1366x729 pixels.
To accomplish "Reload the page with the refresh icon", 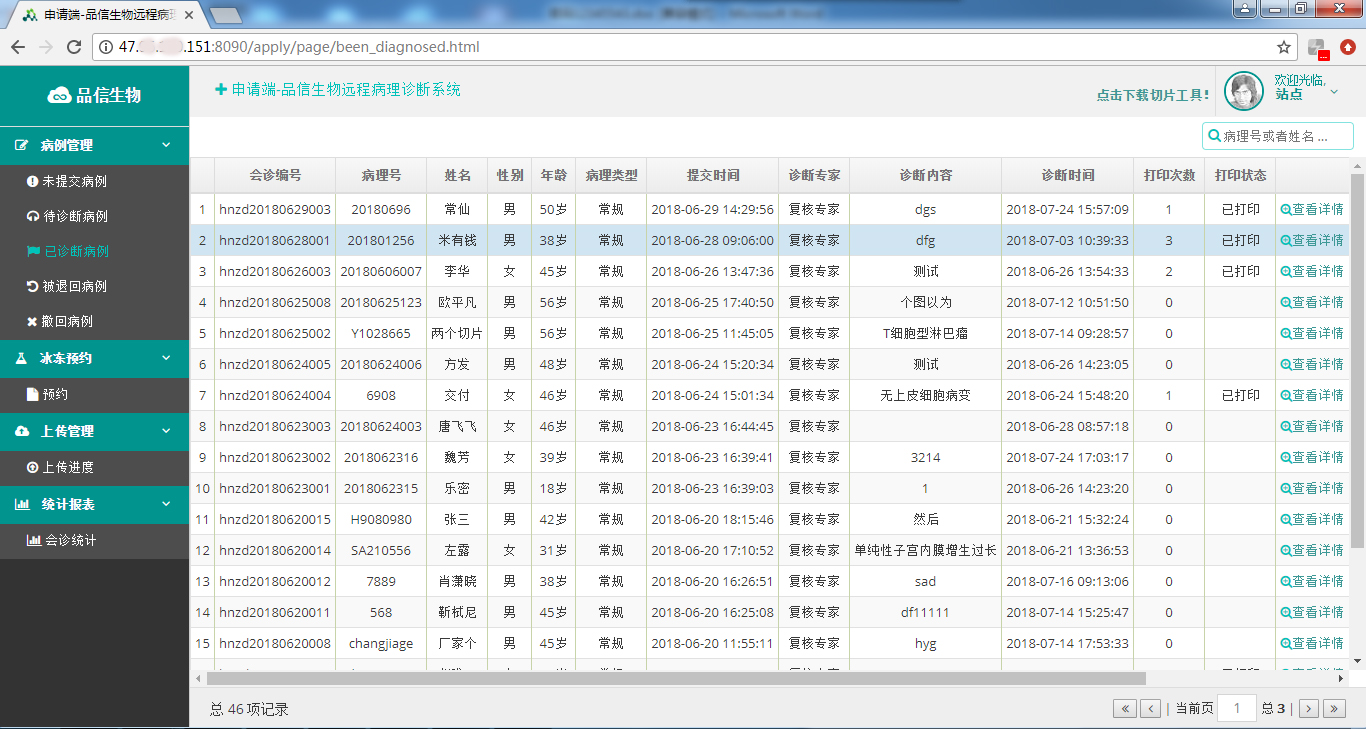I will click(74, 47).
